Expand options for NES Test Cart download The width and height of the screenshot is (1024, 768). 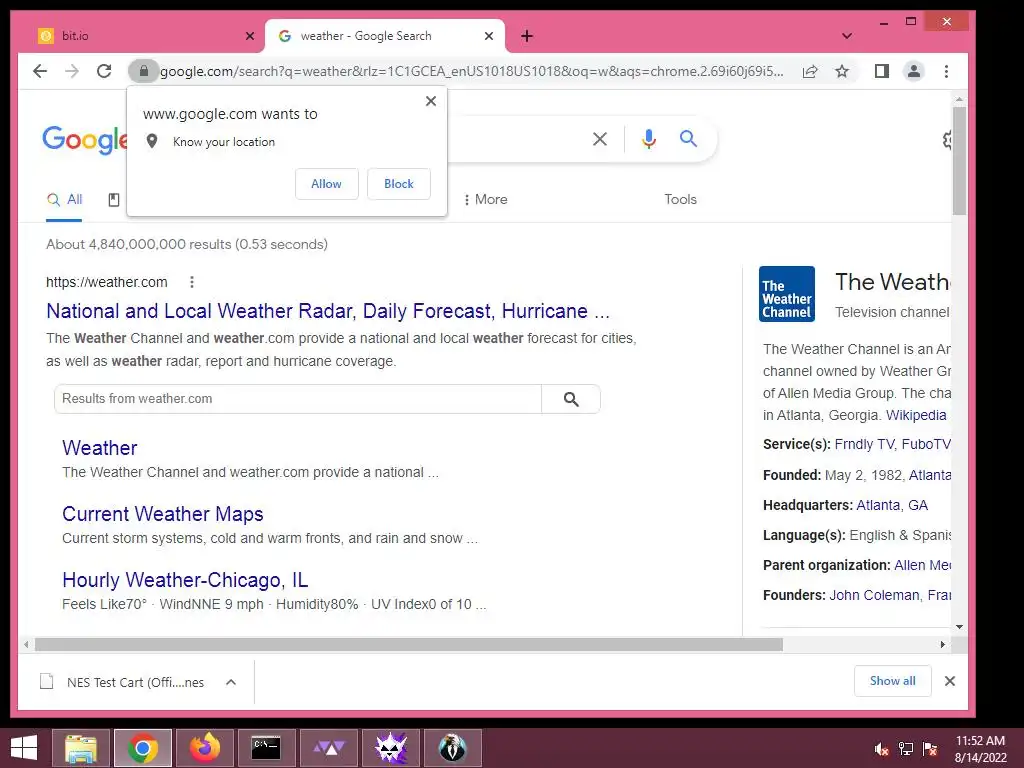coord(231,682)
